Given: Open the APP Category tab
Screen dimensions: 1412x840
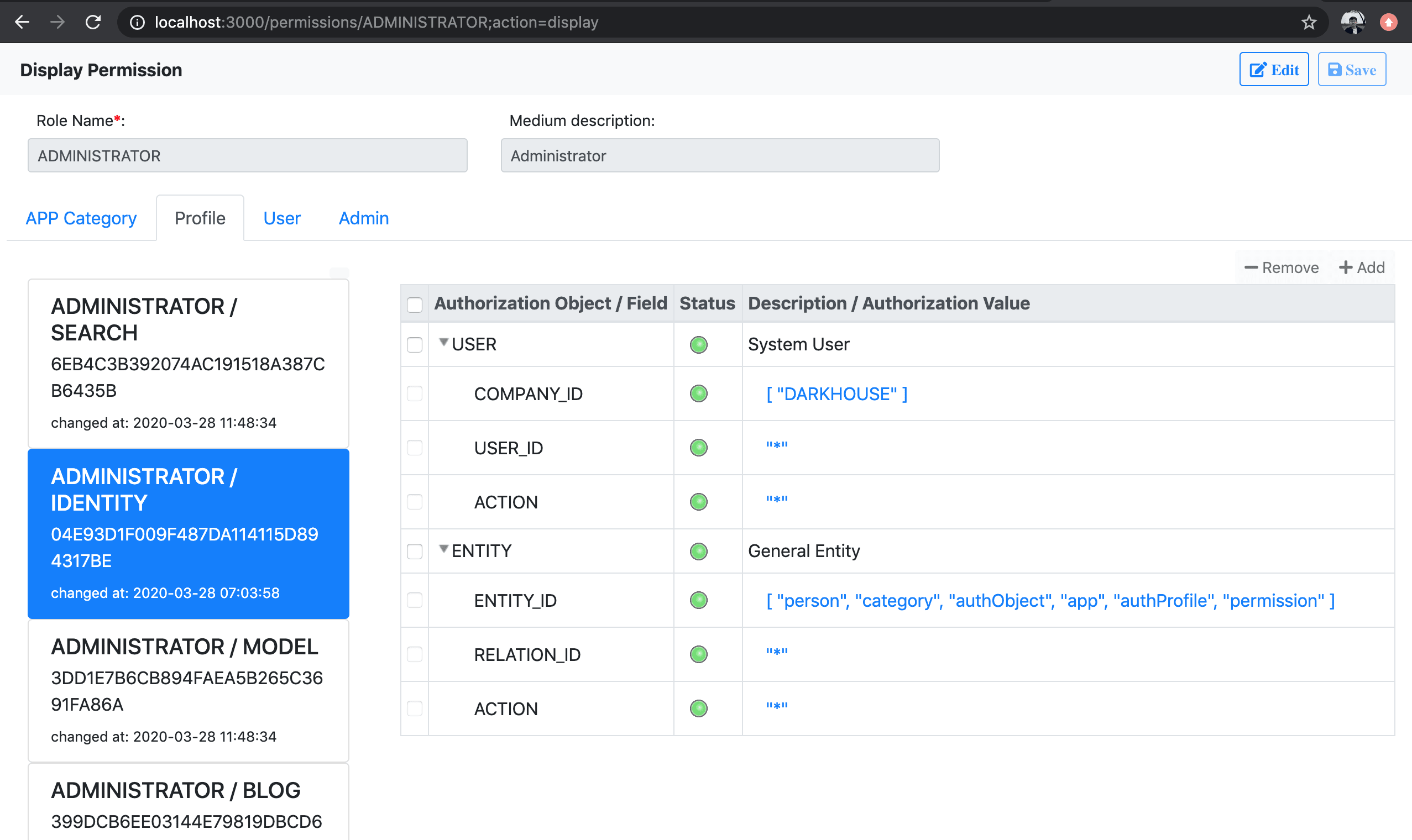Looking at the screenshot, I should click(x=80, y=218).
